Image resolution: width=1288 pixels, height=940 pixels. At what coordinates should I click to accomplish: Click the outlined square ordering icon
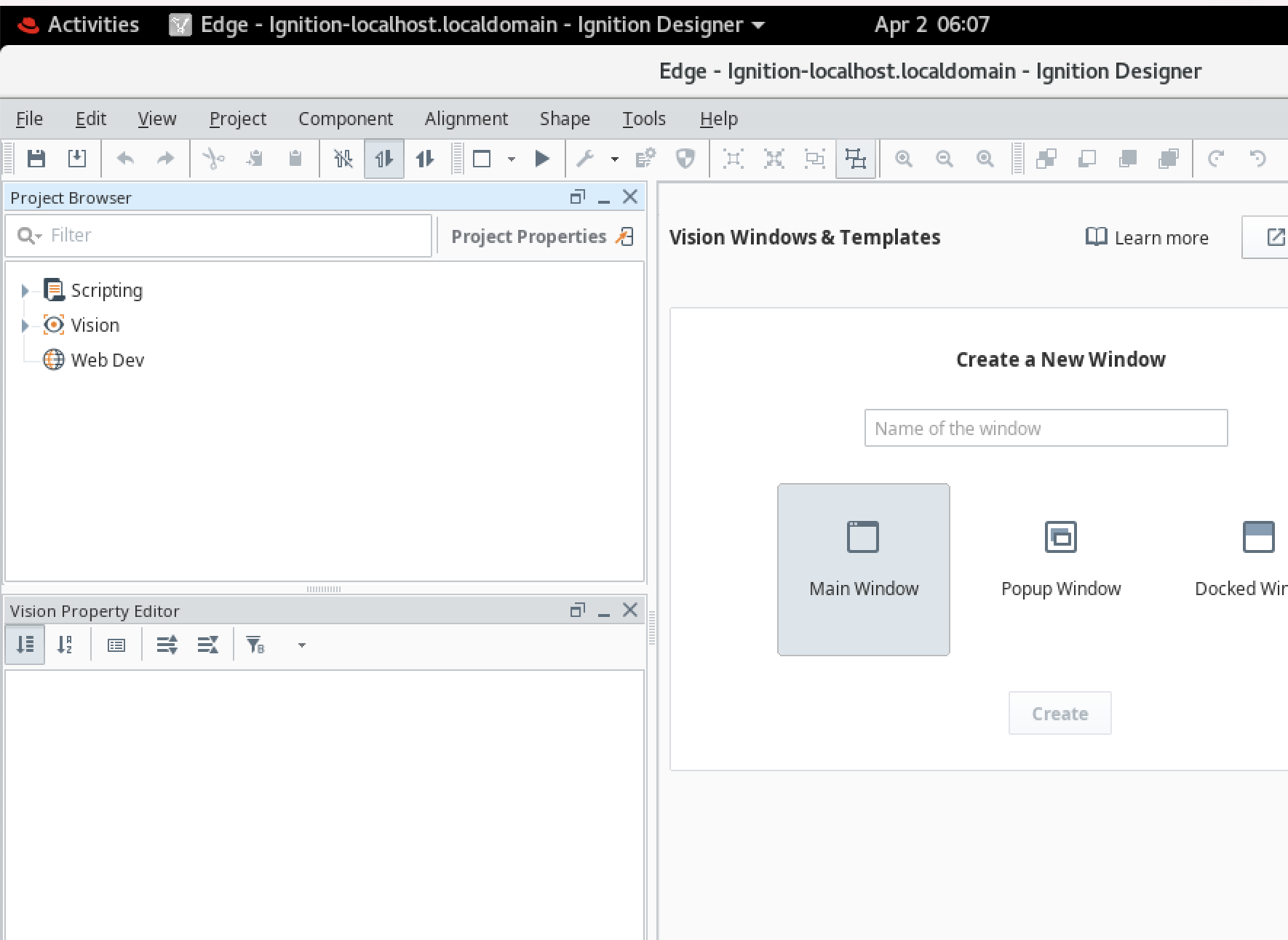click(1087, 159)
